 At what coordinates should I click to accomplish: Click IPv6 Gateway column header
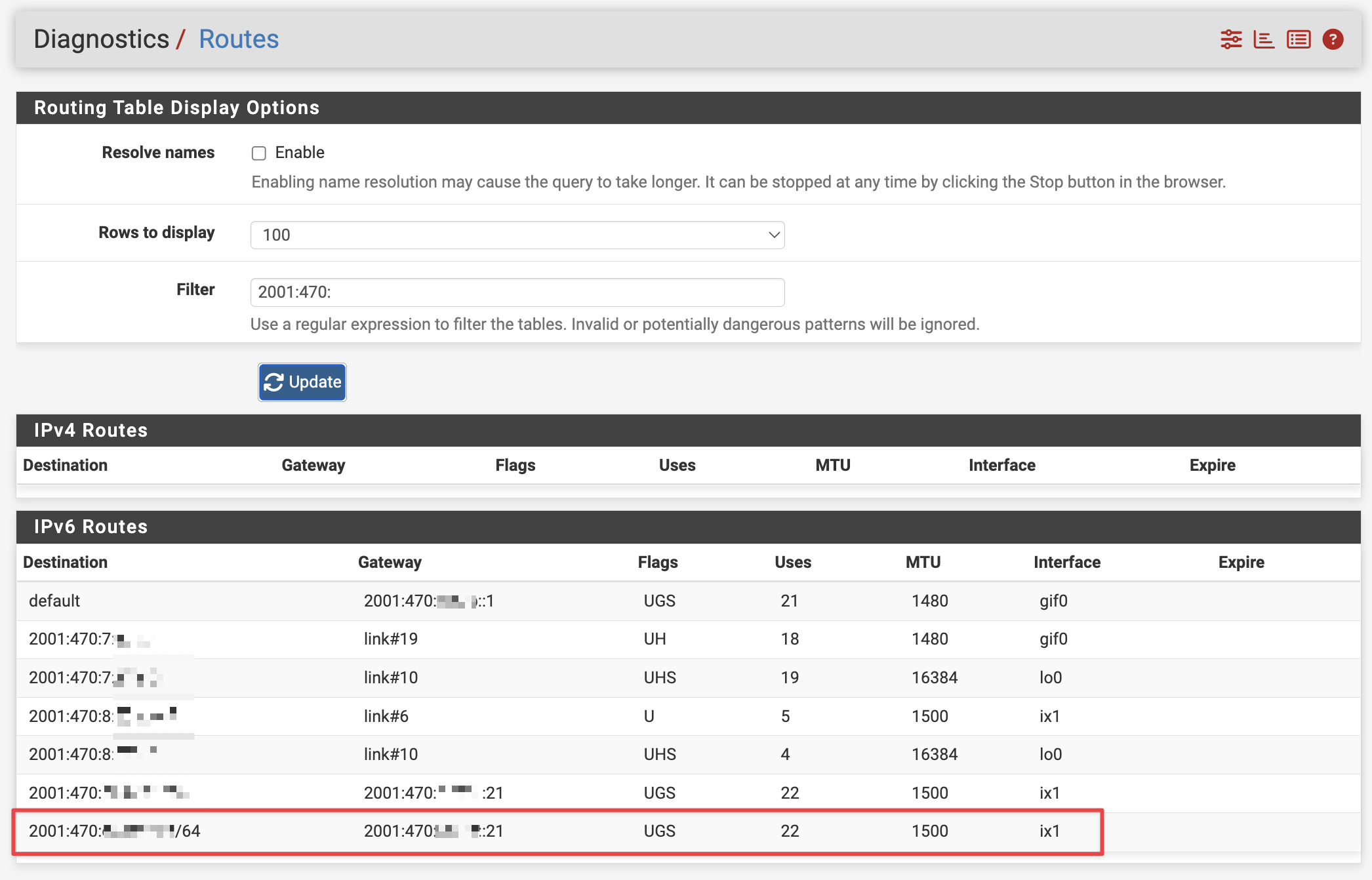pos(390,562)
